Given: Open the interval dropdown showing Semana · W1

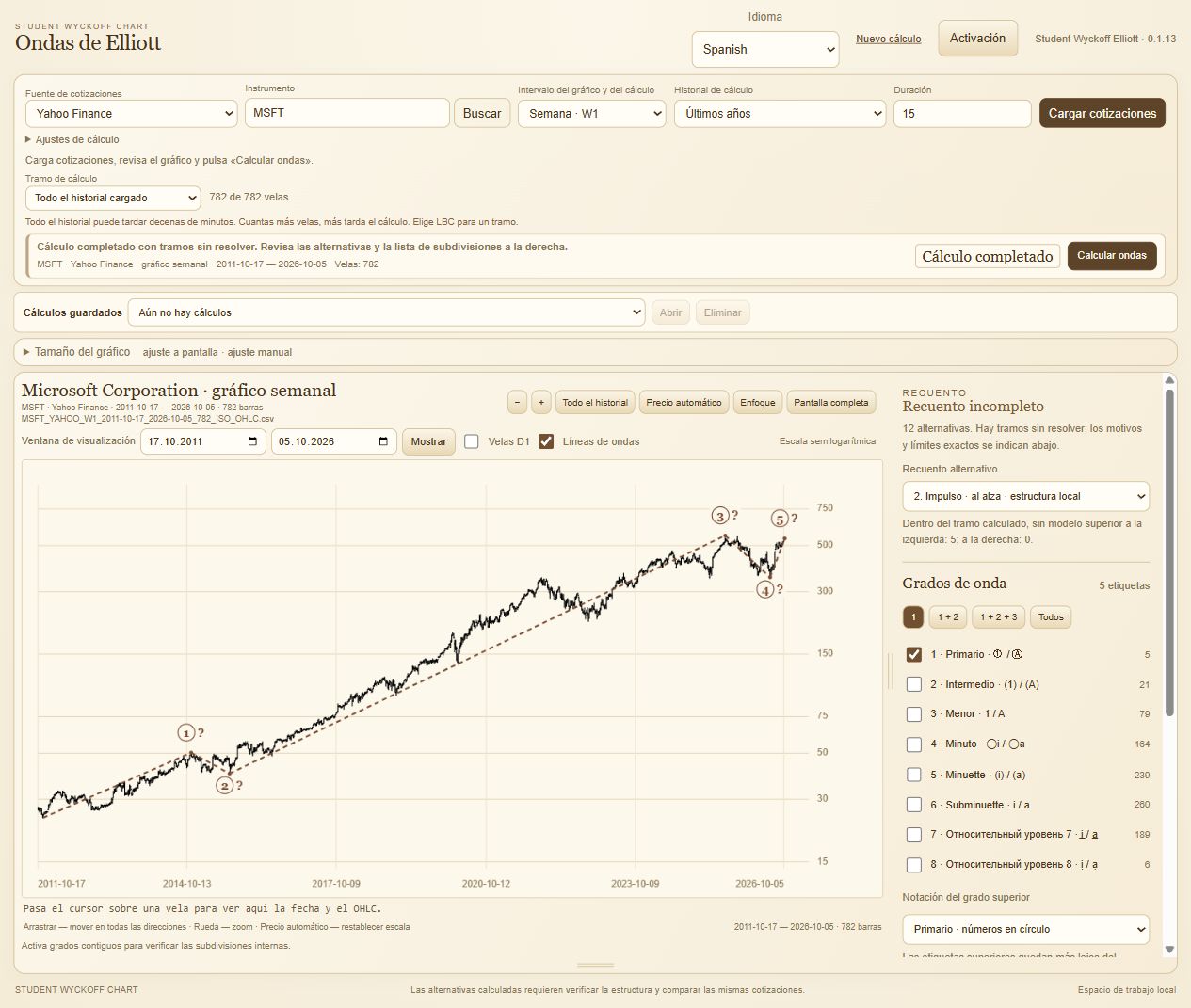Looking at the screenshot, I should (x=592, y=114).
